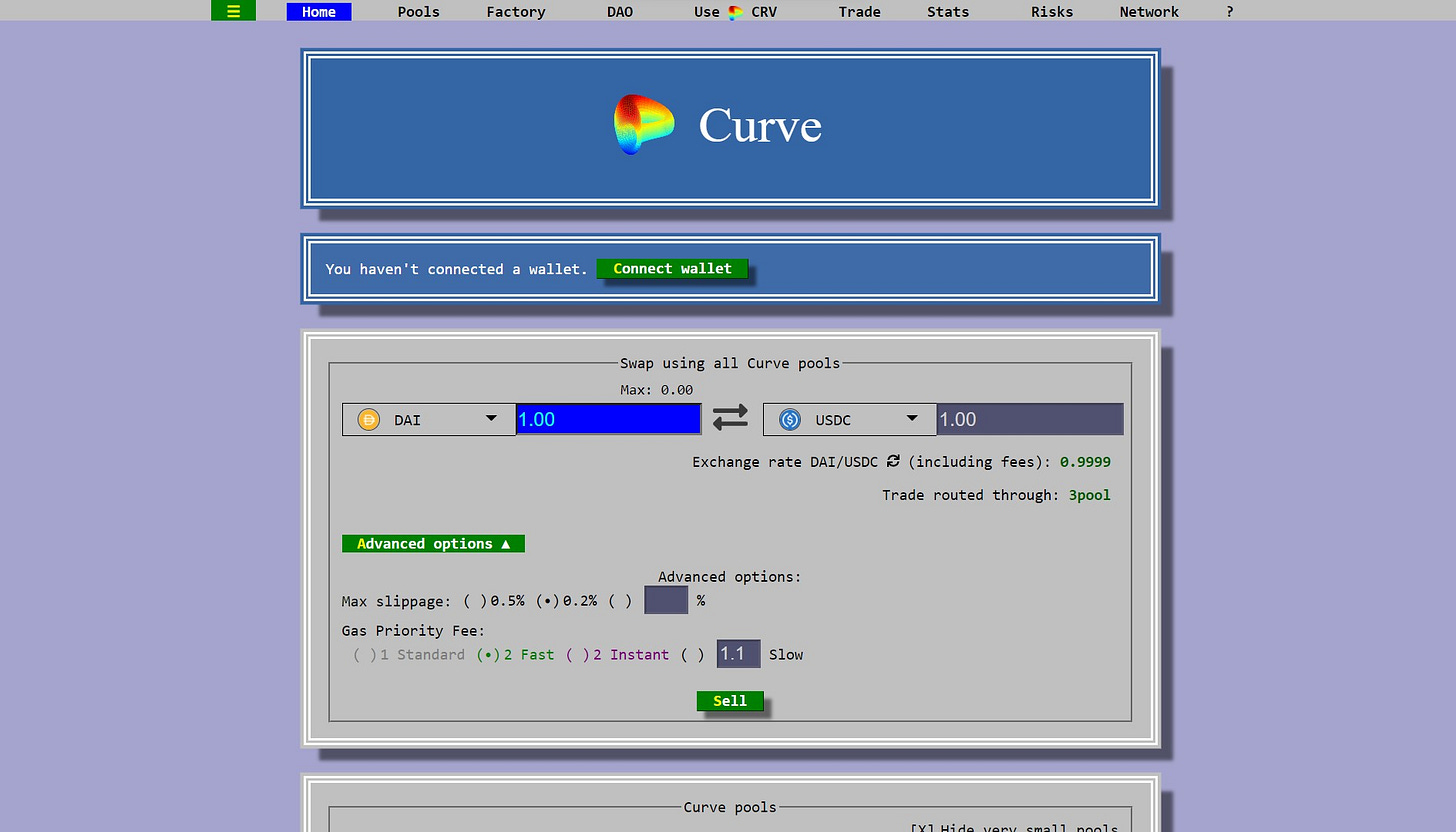This screenshot has height=832, width=1456.
Task: Open the Network menu item
Action: coord(1149,12)
